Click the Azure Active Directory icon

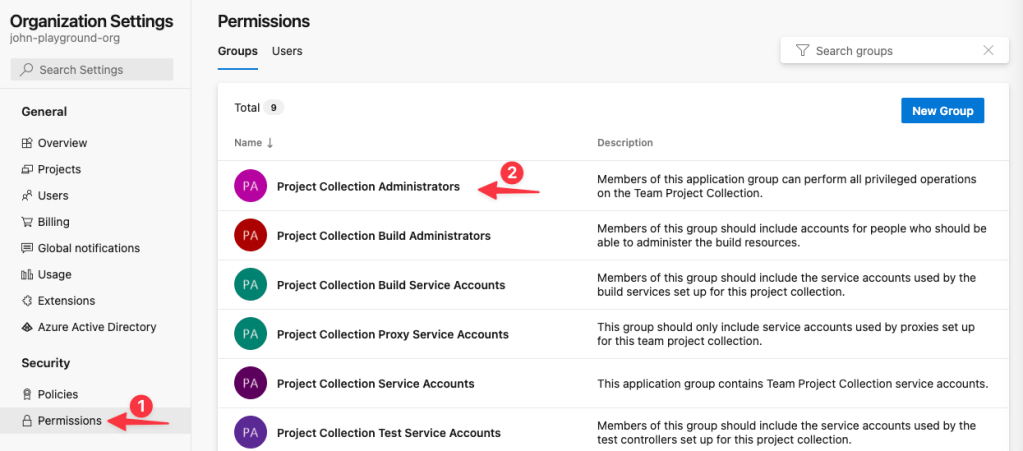coord(27,327)
